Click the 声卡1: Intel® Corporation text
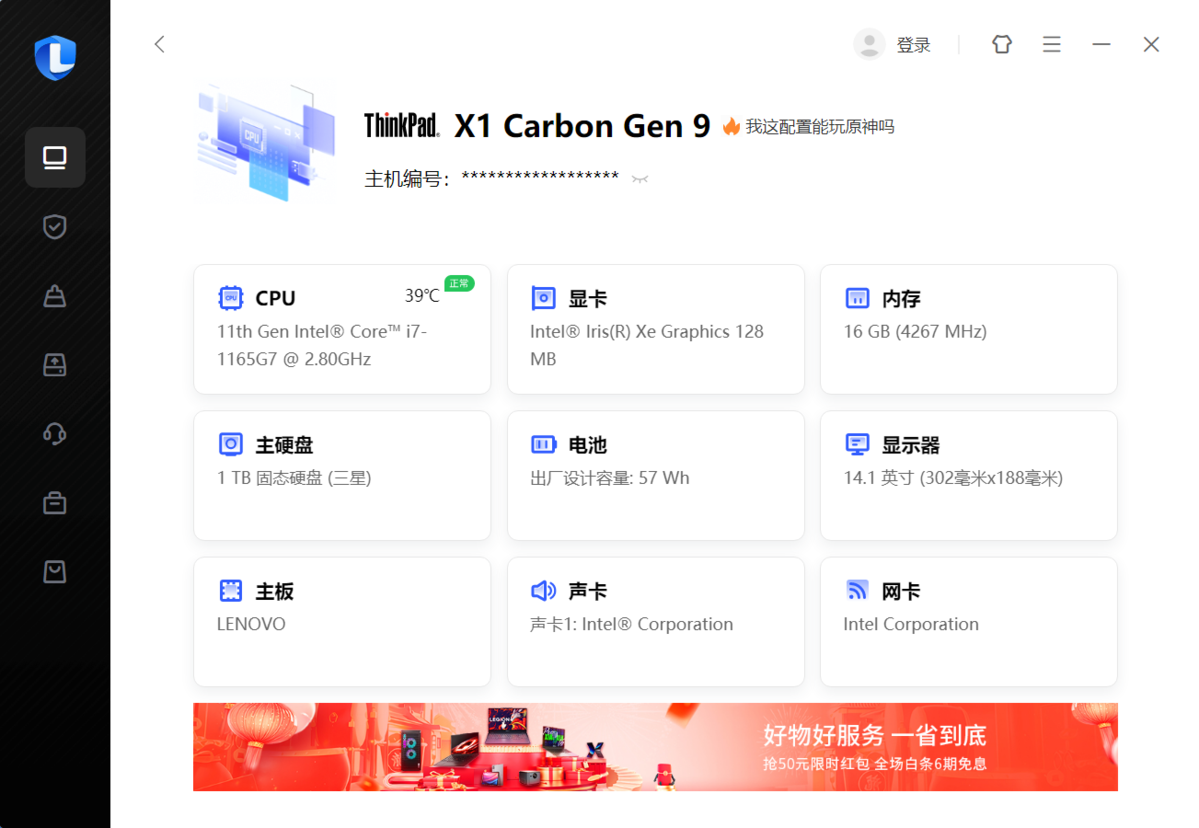 (x=631, y=624)
